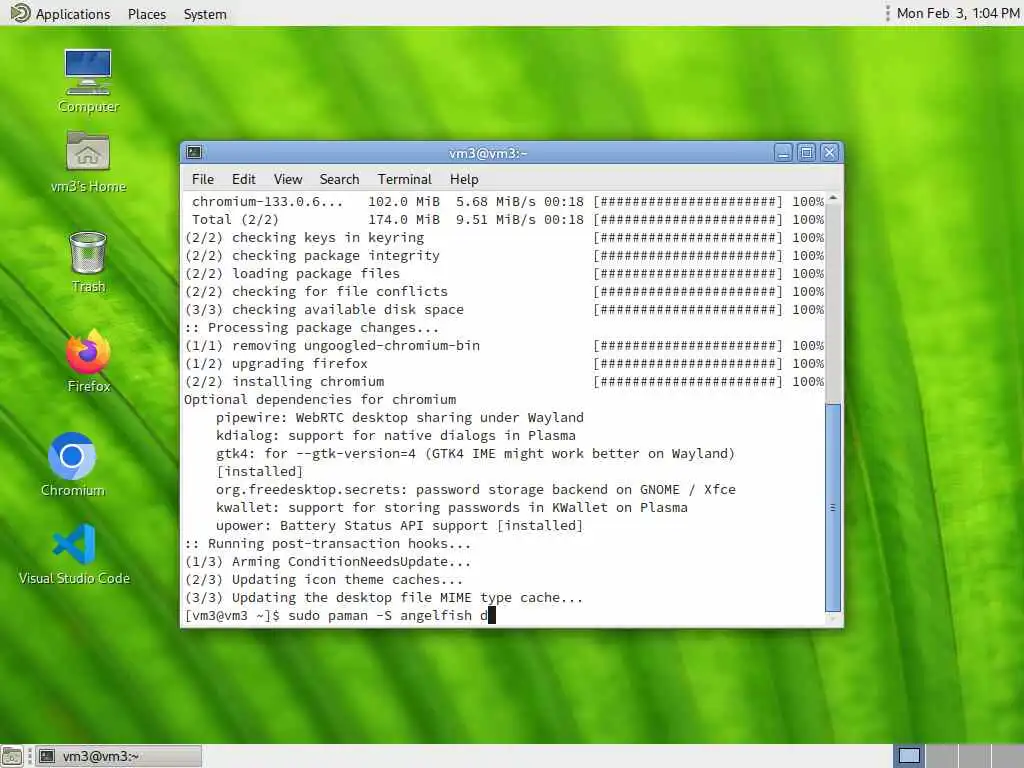
Task: Open the terminal File menu
Action: pyautogui.click(x=202, y=179)
